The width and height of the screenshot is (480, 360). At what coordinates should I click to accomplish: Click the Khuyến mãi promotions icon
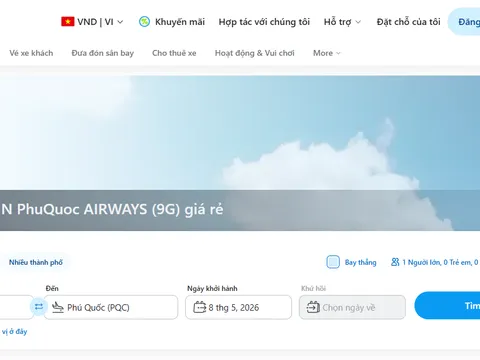pos(144,22)
